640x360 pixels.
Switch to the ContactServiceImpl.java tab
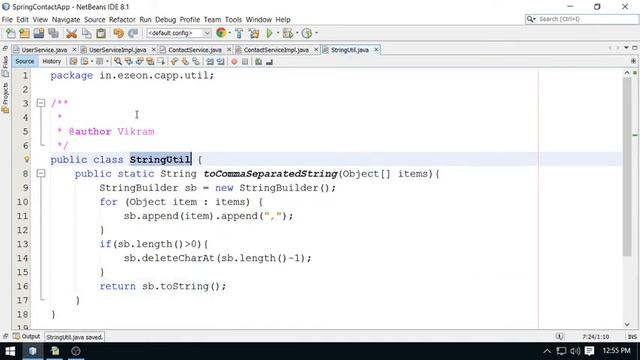[x=276, y=50]
